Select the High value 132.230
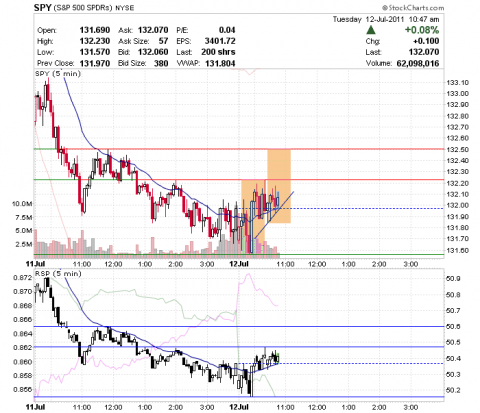The image size is (480, 413). point(95,41)
